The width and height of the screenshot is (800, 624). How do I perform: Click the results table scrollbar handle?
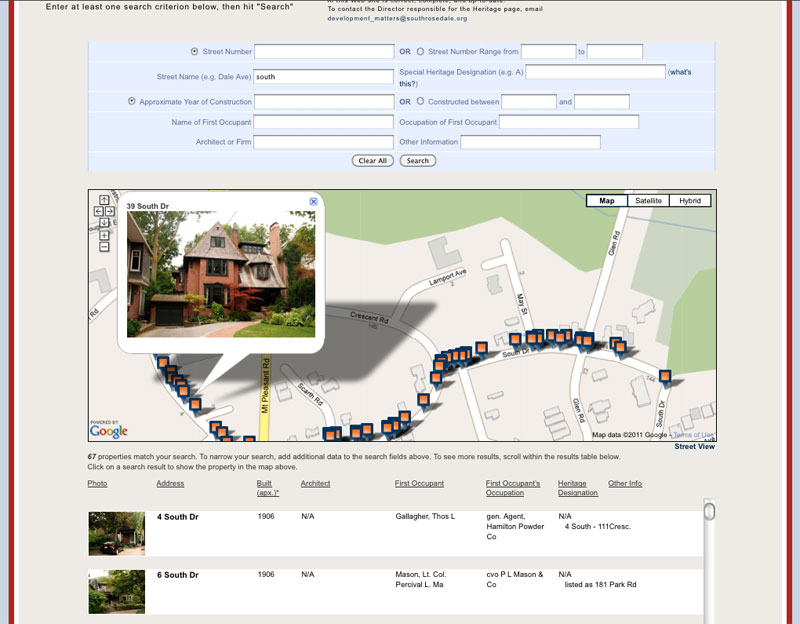pyautogui.click(x=709, y=512)
